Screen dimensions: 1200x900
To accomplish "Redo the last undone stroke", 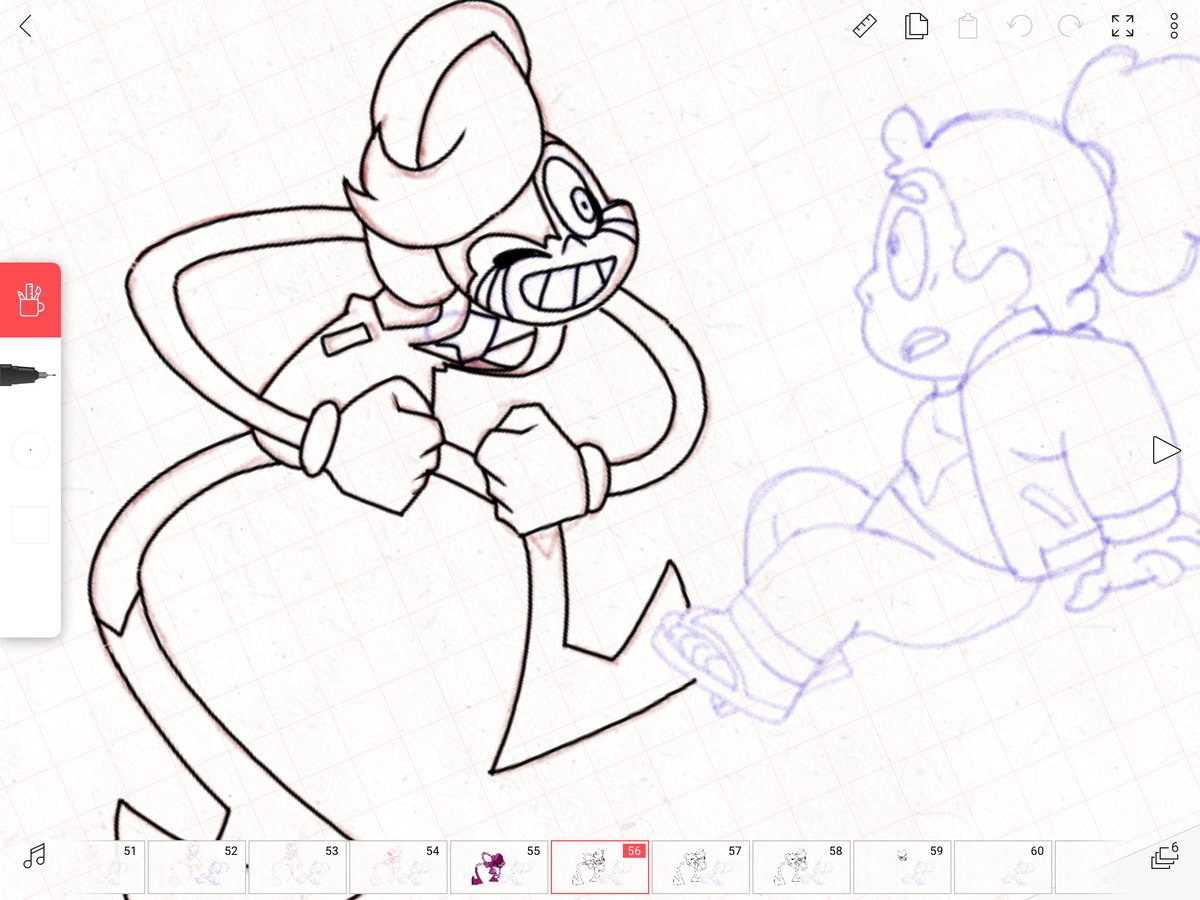I will click(x=1070, y=26).
